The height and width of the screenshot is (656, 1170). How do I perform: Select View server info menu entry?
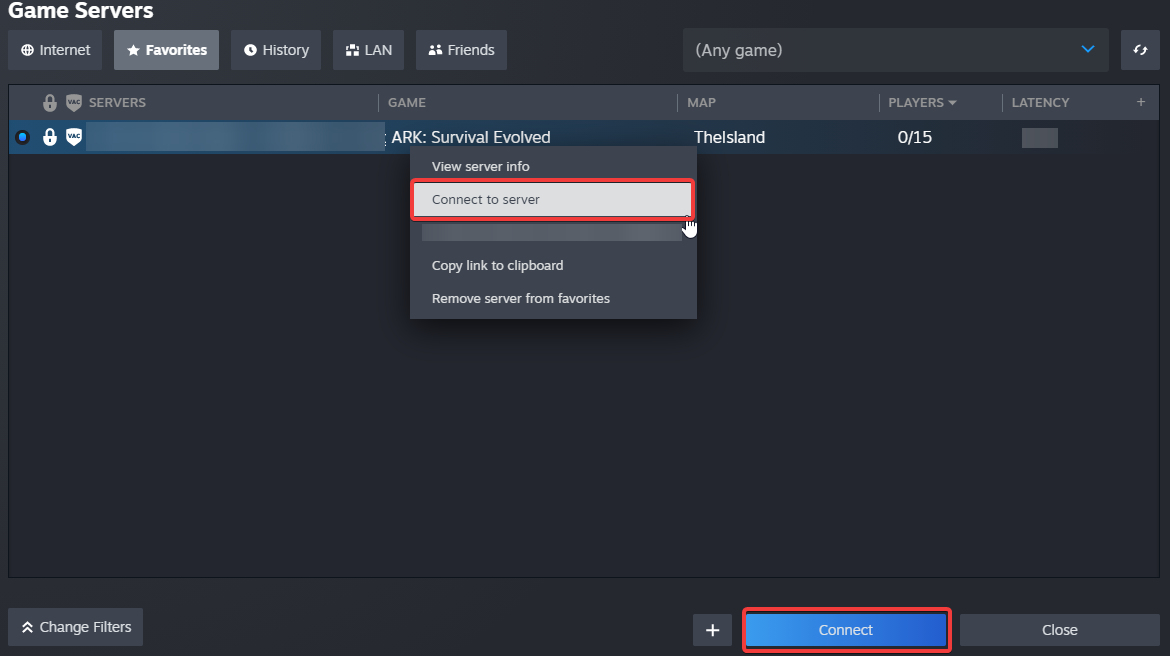click(481, 166)
